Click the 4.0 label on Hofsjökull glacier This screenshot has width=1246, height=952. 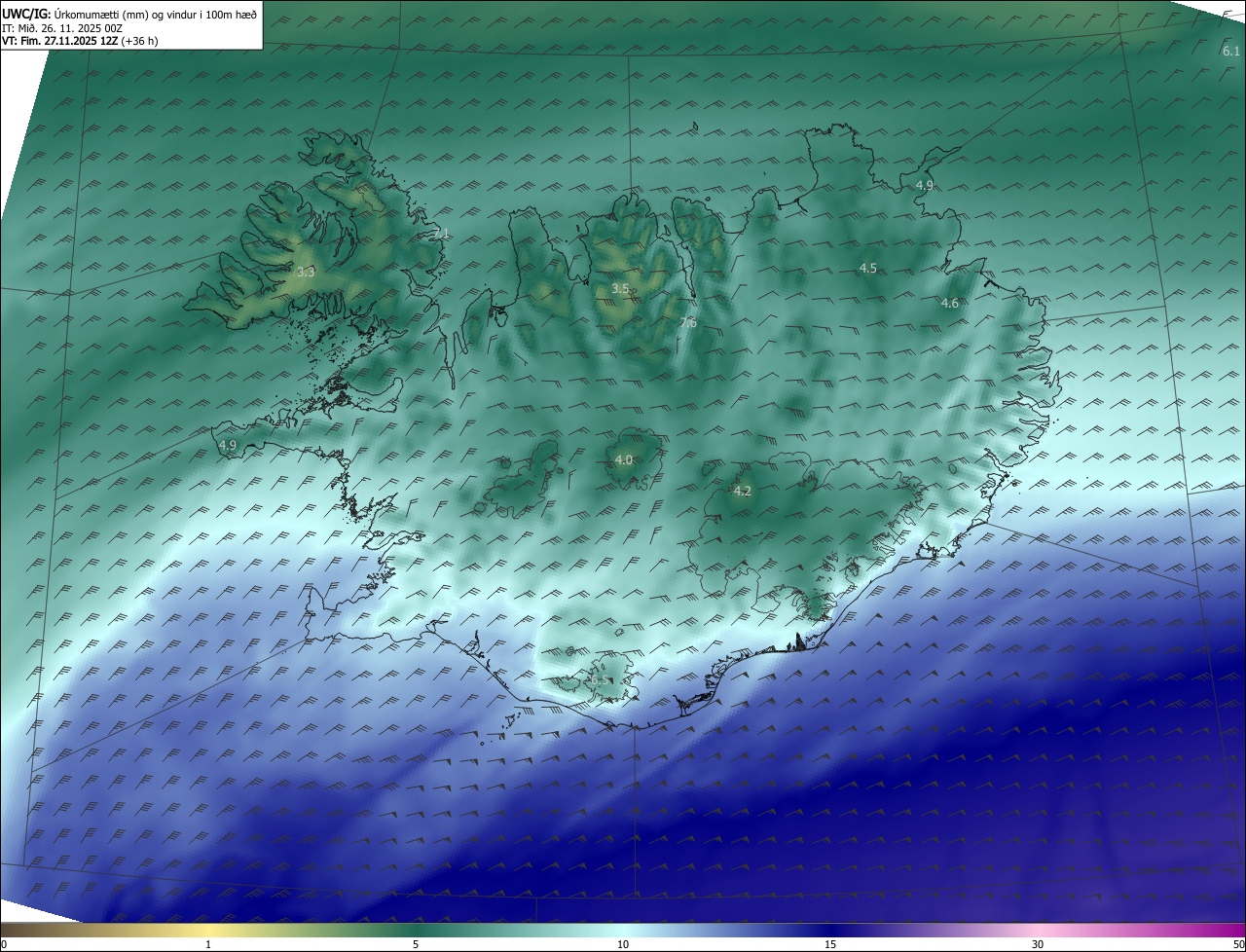623,459
